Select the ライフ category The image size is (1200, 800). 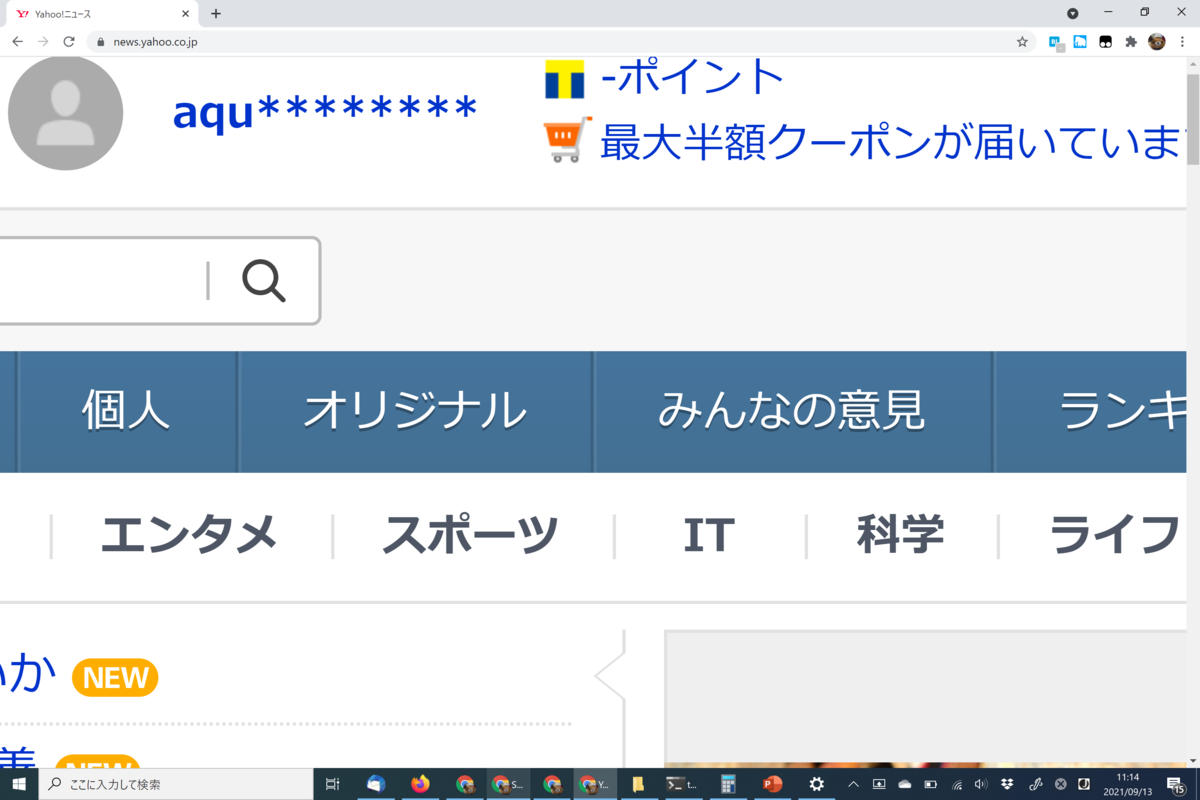[1115, 535]
